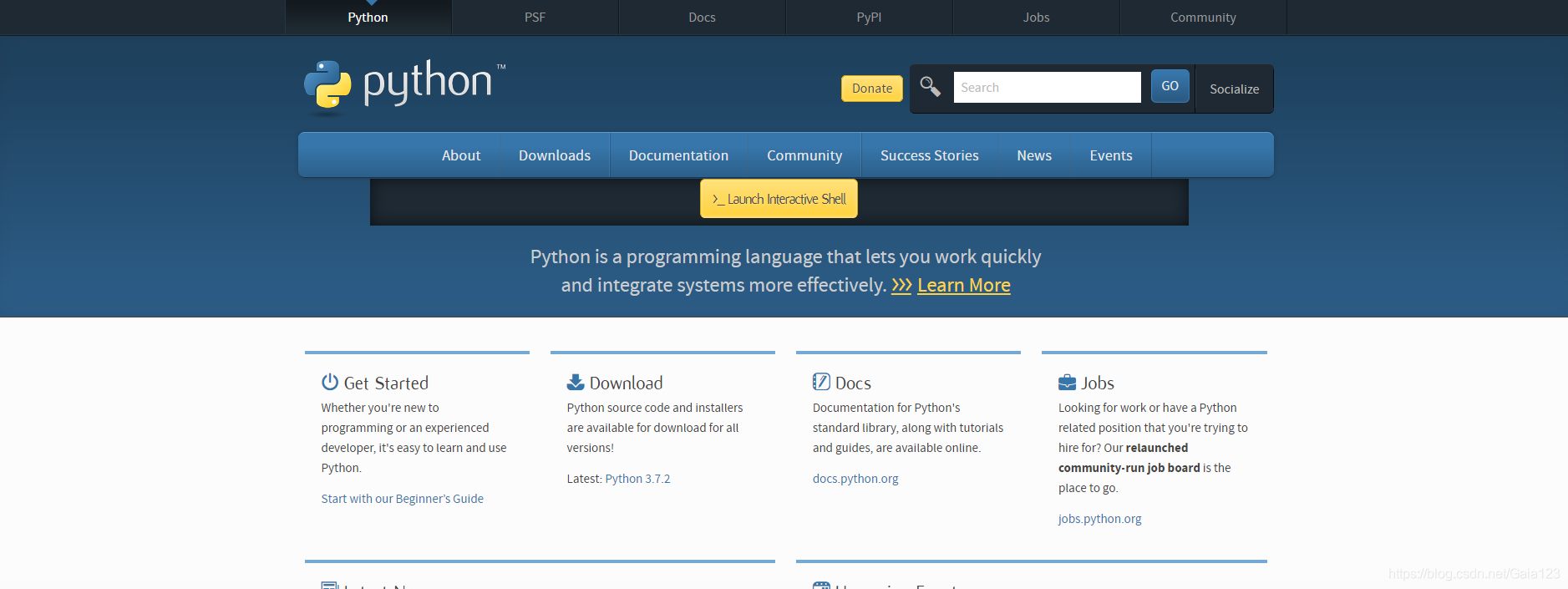The image size is (1568, 589).
Task: Click the power icon beside Get Started
Action: [x=330, y=382]
